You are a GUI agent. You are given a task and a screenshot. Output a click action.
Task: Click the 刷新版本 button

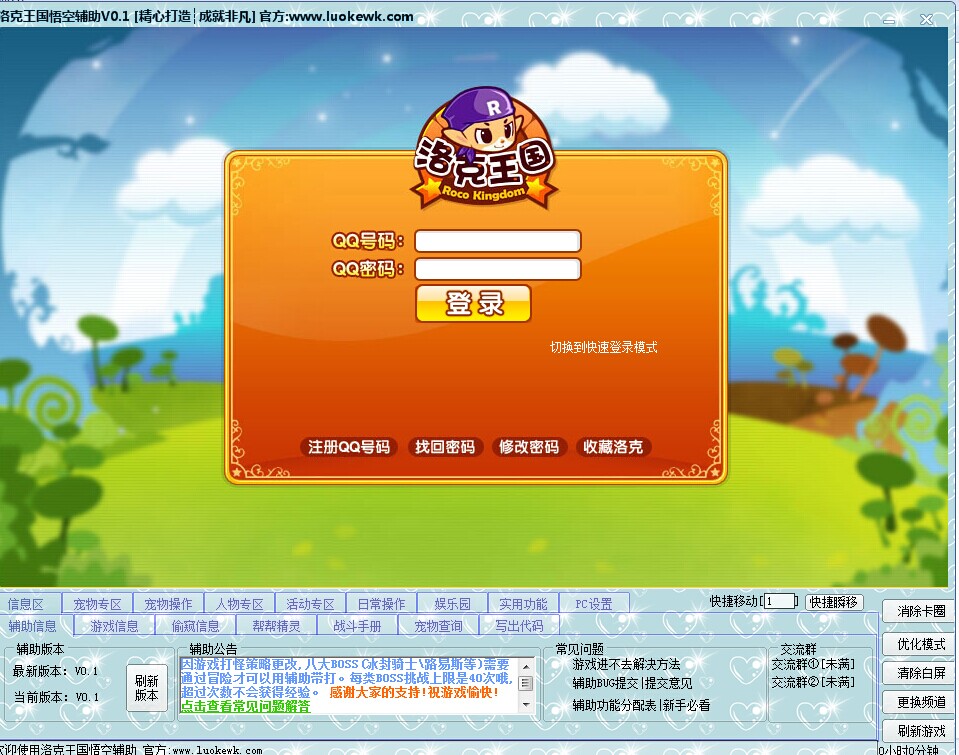click(146, 688)
